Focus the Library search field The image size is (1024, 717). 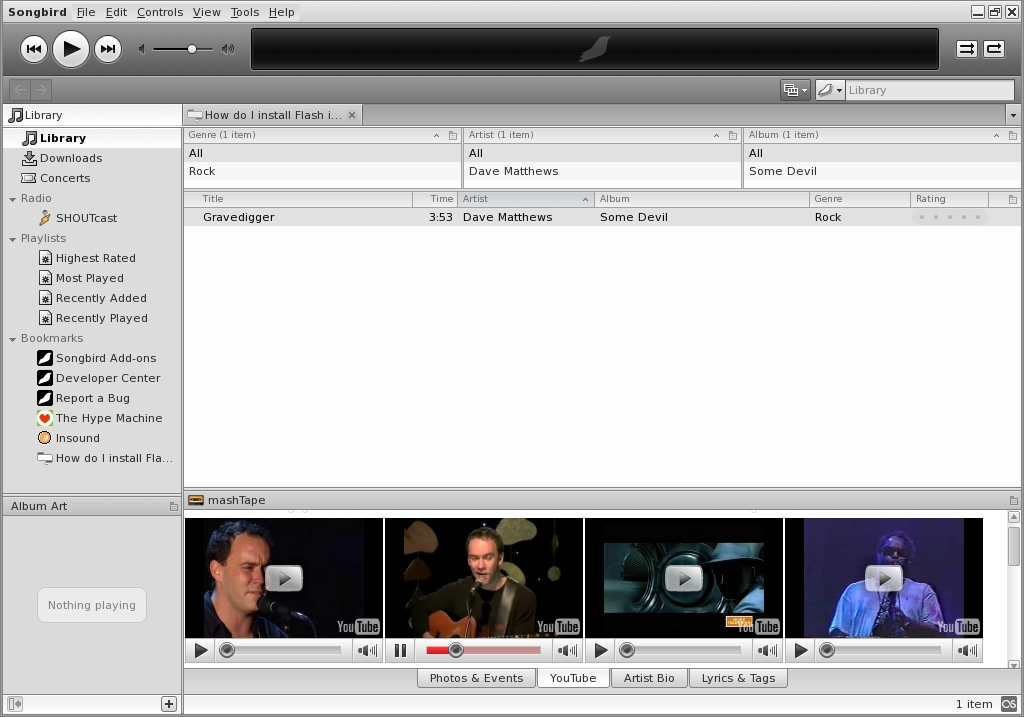930,90
